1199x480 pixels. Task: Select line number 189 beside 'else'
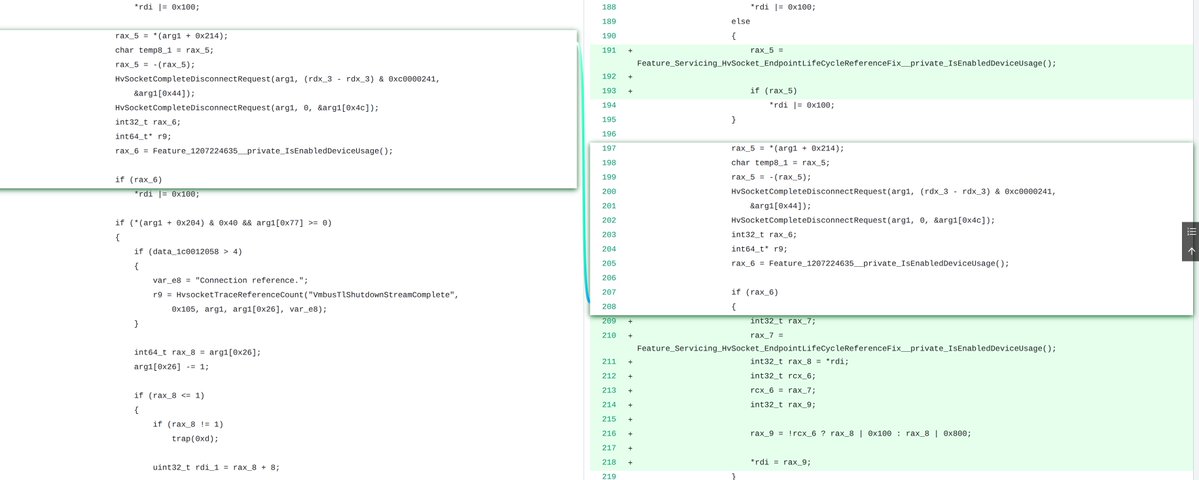pyautogui.click(x=609, y=21)
